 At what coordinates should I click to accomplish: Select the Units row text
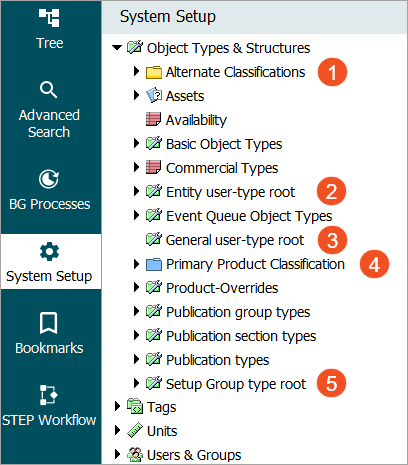162,431
